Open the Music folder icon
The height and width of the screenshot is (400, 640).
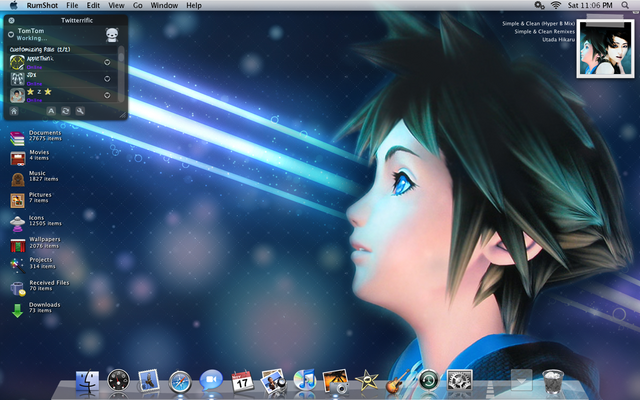click(x=18, y=179)
